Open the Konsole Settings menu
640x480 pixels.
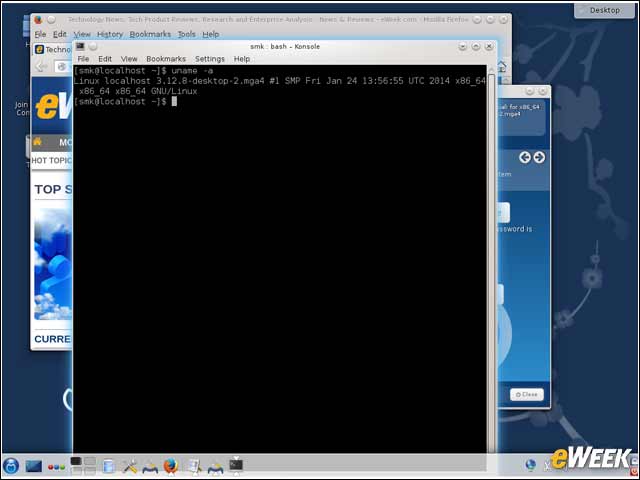209,59
